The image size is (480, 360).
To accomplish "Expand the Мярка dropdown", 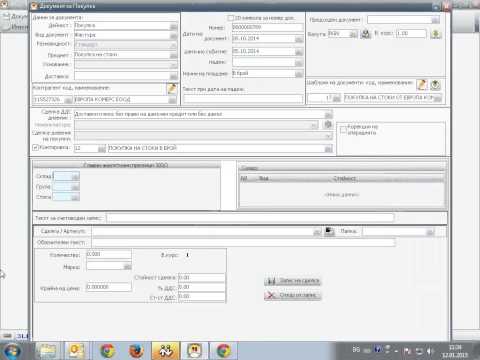I will [127, 266].
